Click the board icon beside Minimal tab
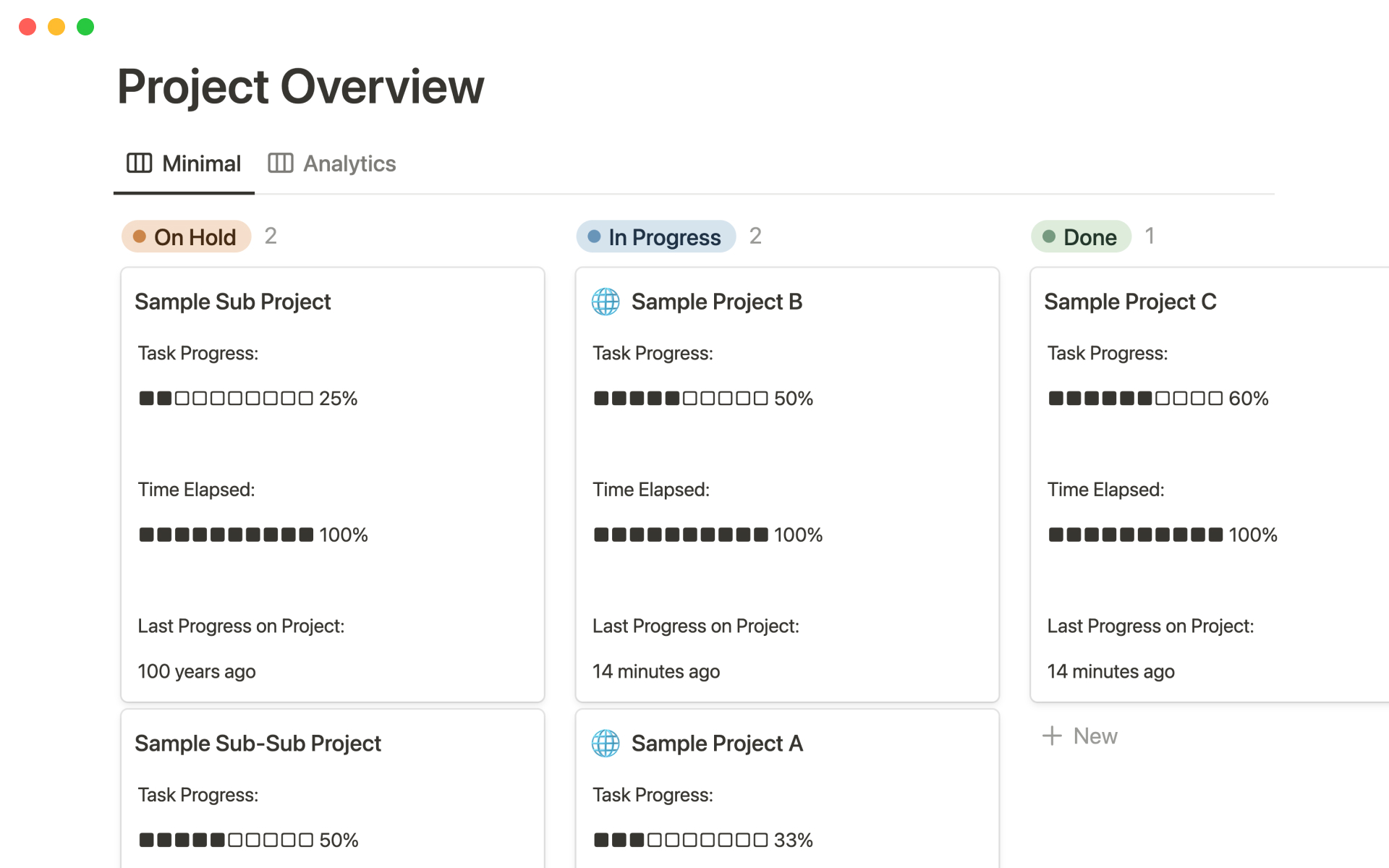Screen dimensions: 1389x868 click(x=139, y=163)
